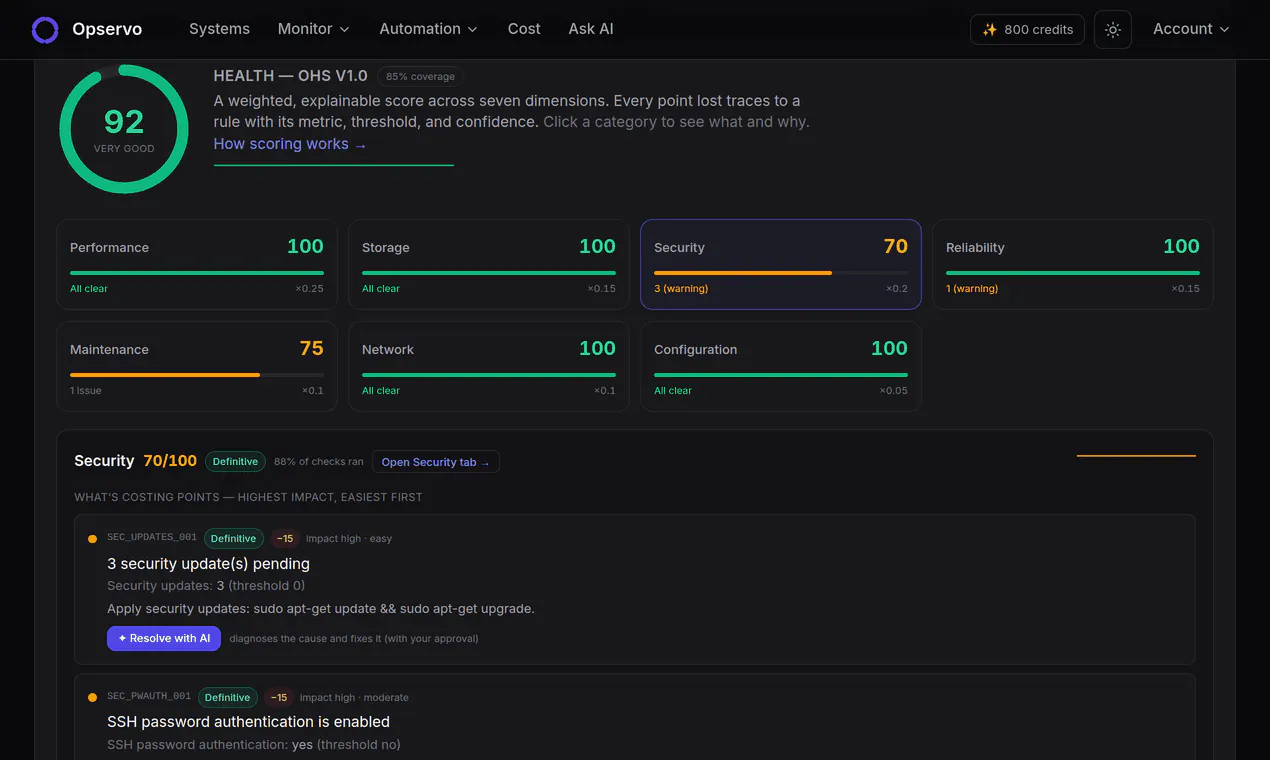The width and height of the screenshot is (1270, 760).
Task: Open Ask AI in the navigation
Action: pos(591,29)
